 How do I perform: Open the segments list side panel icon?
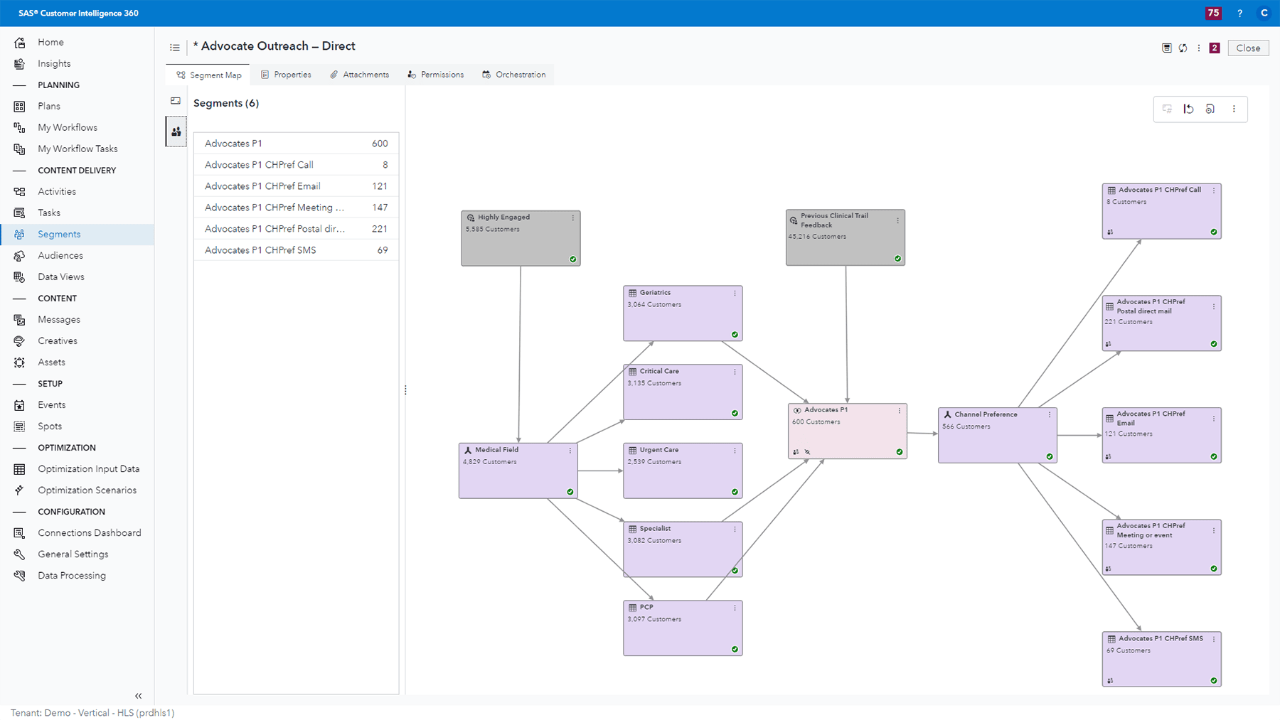point(176,131)
